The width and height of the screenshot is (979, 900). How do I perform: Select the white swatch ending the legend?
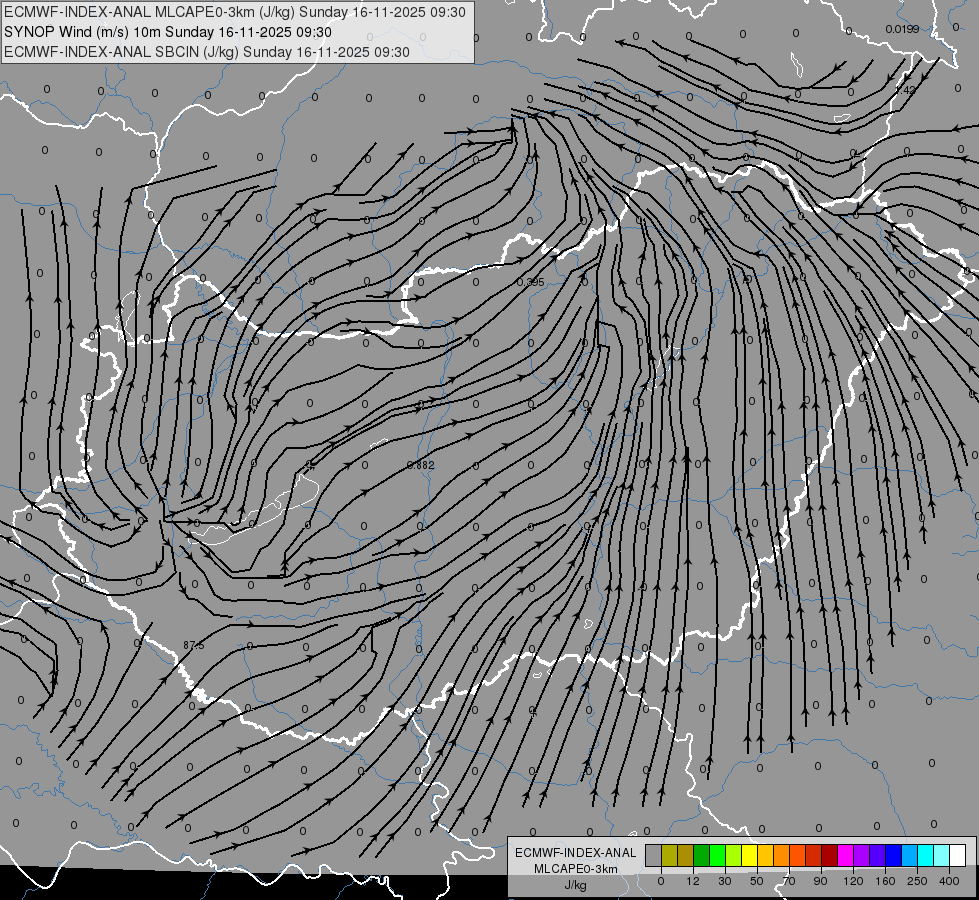pyautogui.click(x=958, y=855)
